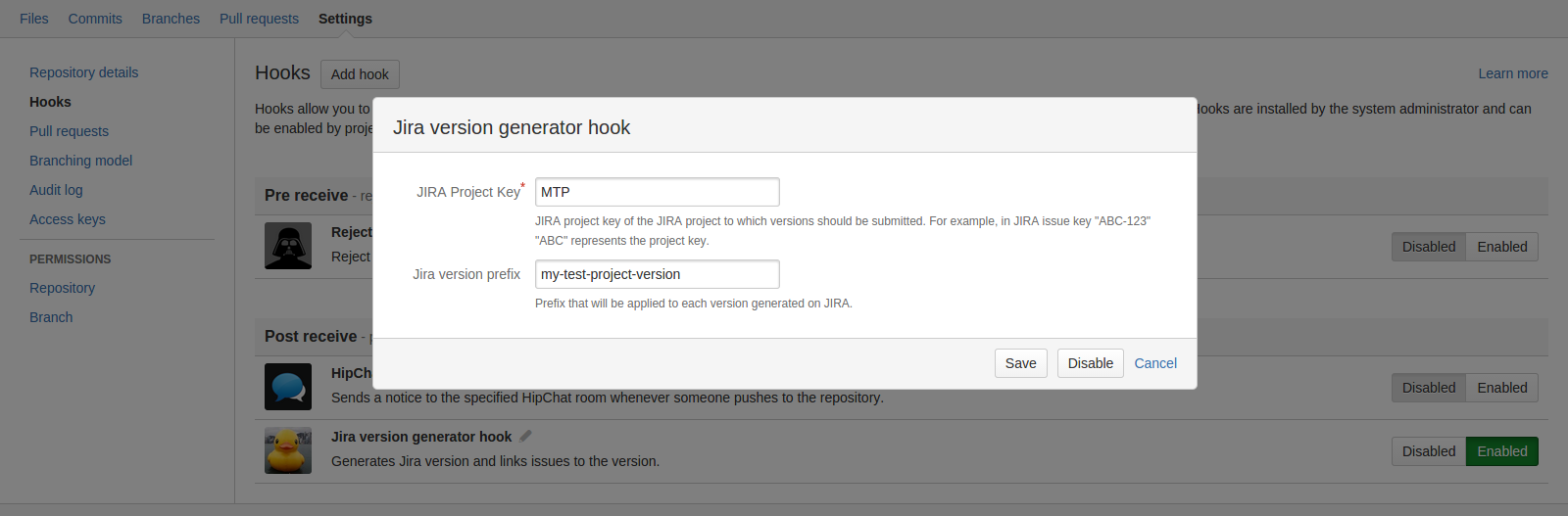Viewport: 1568px width, 516px height.
Task: Open Repository details in sidebar
Action: tap(83, 72)
